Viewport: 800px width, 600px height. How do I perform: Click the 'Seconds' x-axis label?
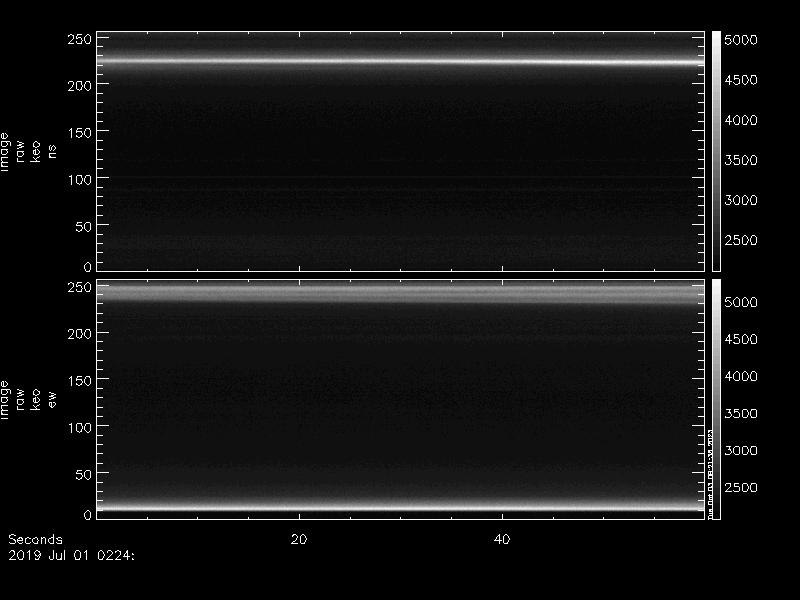point(35,539)
